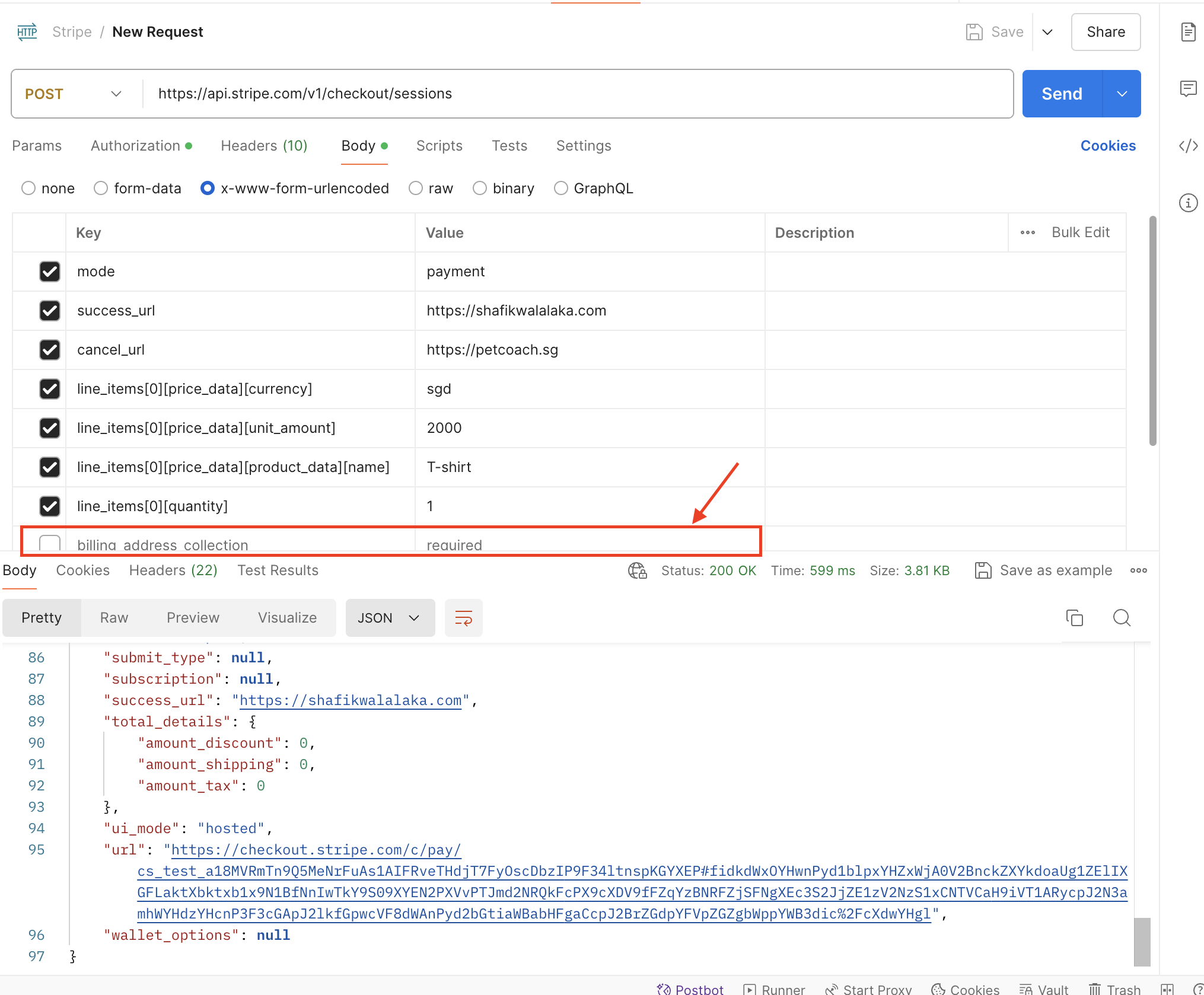Switch to the Headers (10) request tab

(264, 146)
